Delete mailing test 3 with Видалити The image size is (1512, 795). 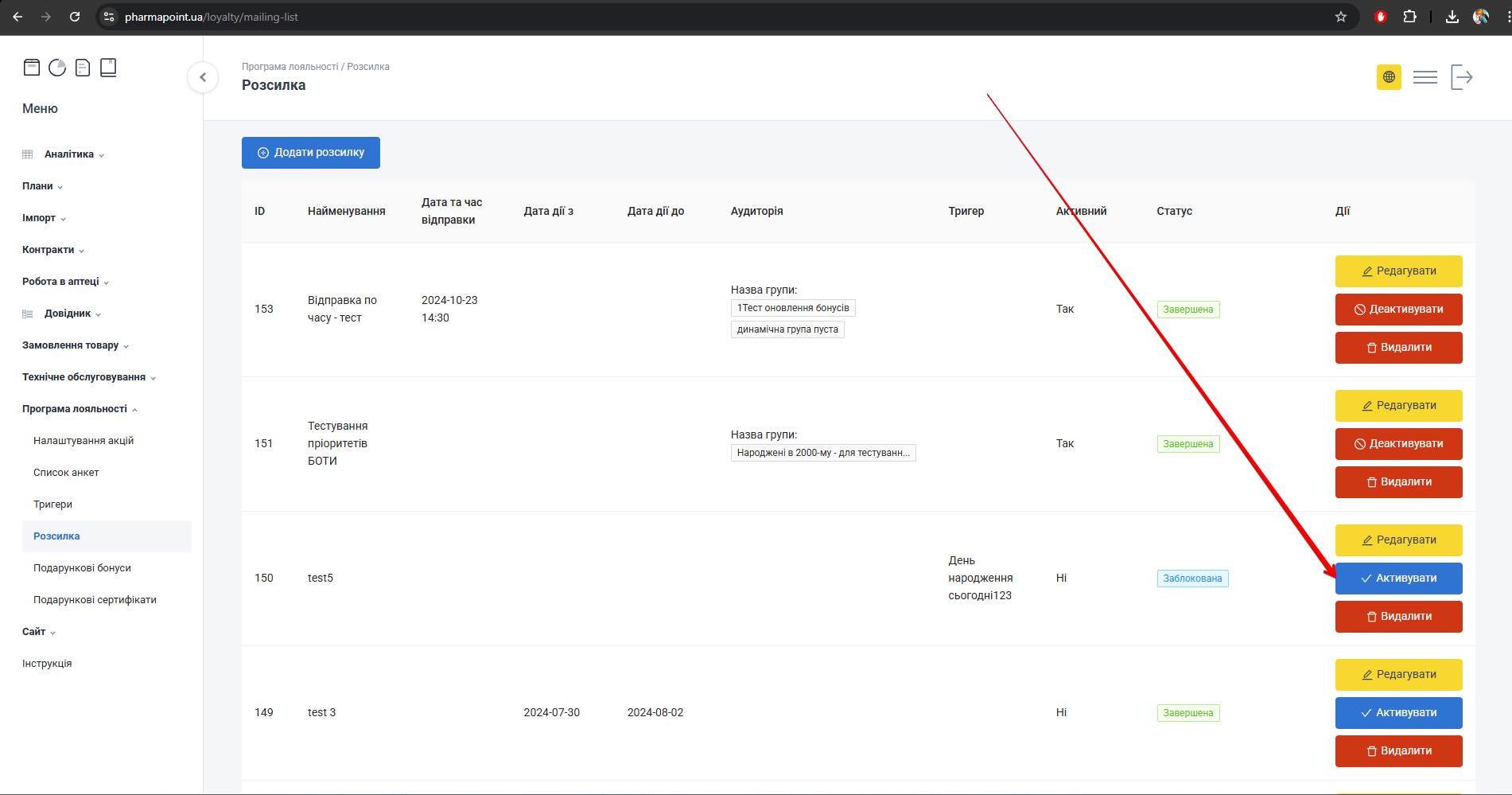click(x=1398, y=751)
